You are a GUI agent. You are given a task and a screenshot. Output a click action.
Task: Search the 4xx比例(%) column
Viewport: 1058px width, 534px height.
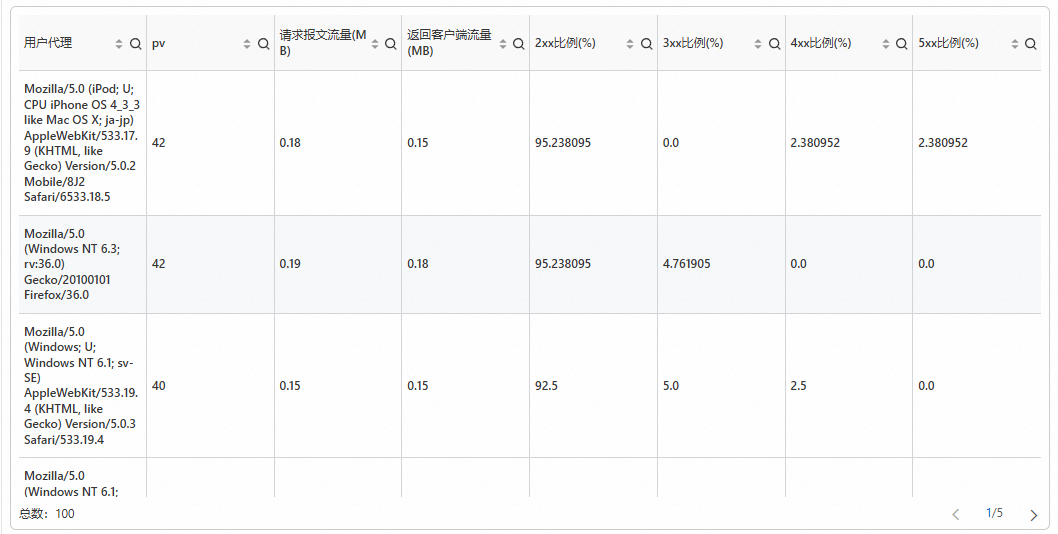click(x=901, y=44)
